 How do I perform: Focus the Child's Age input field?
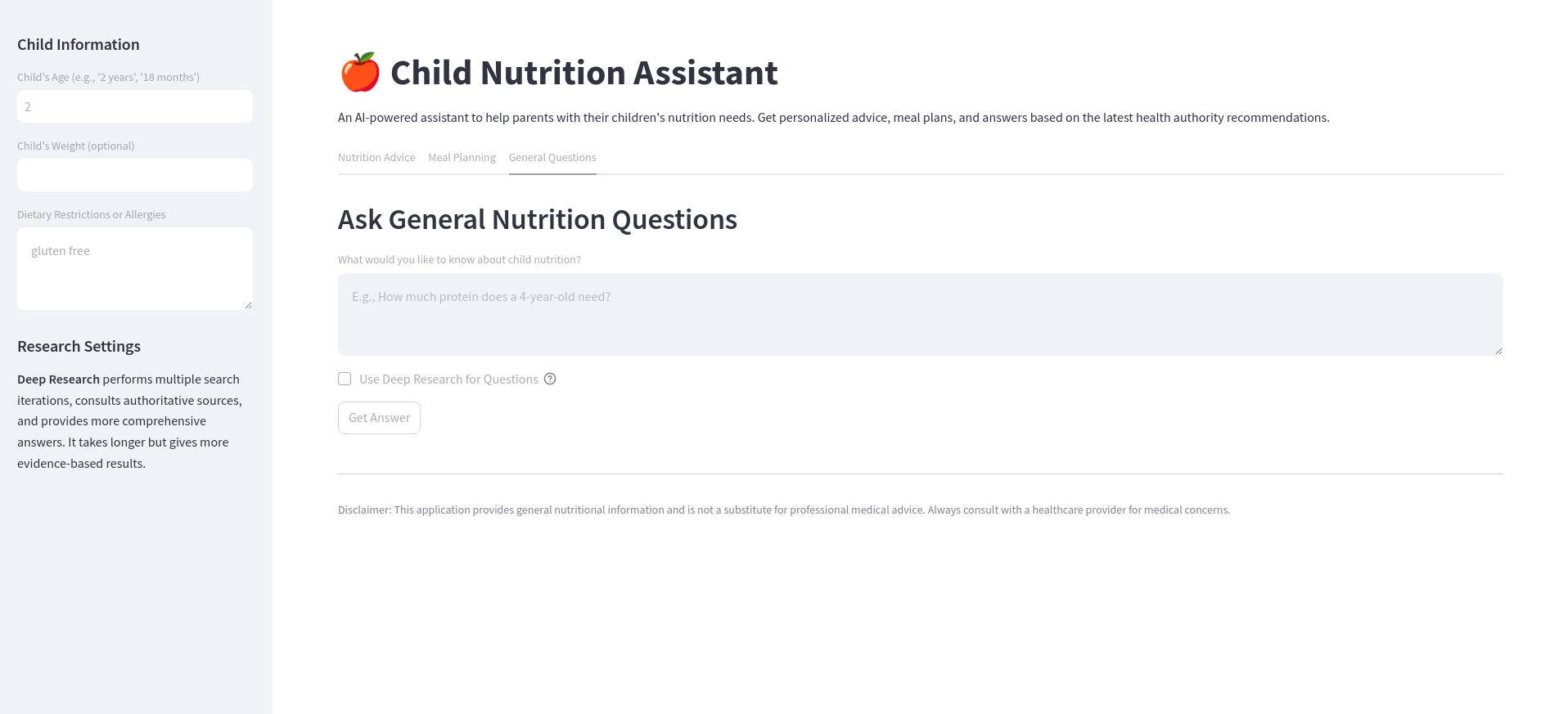coord(135,106)
